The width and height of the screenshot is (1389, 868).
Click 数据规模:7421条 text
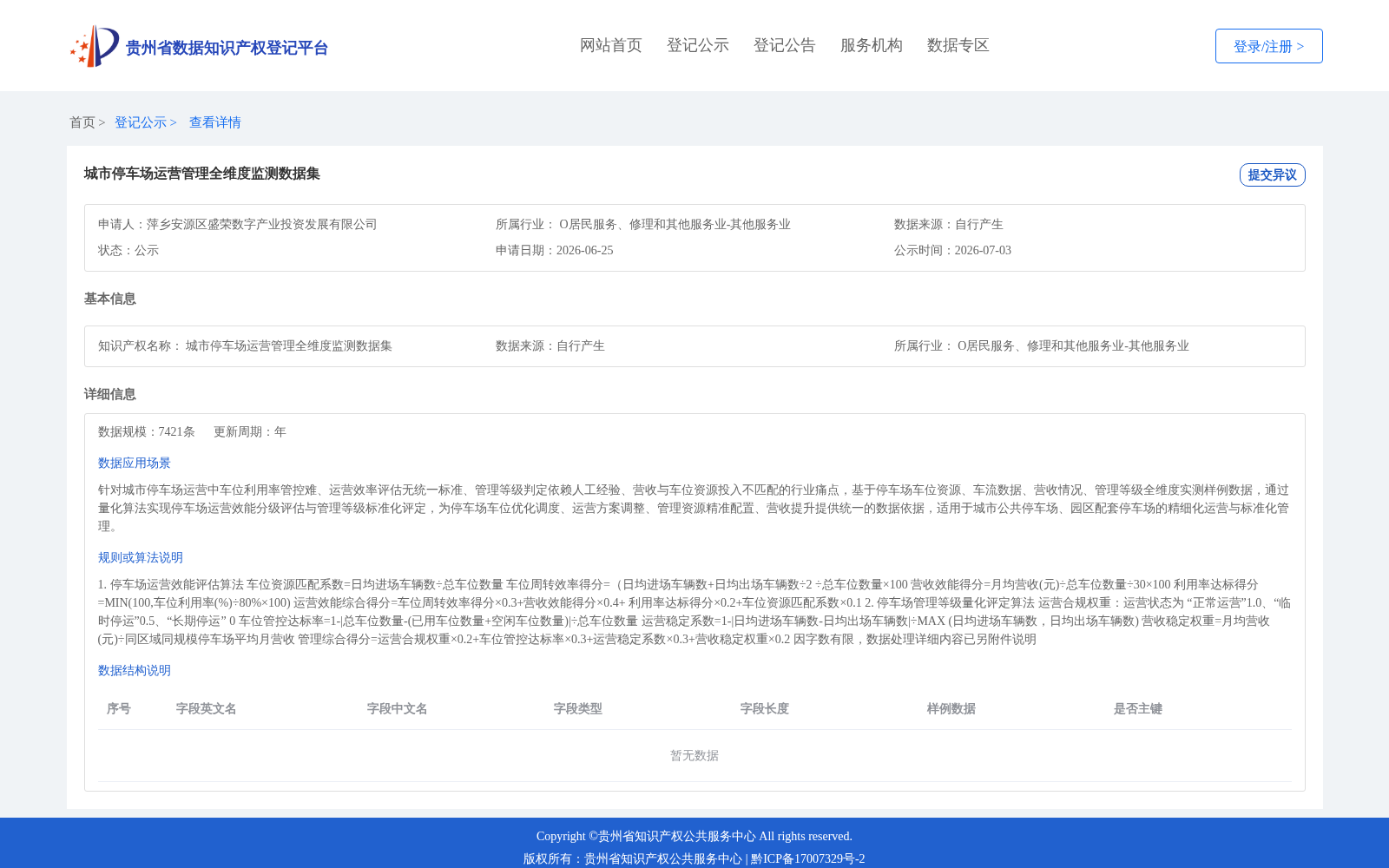[x=147, y=431]
